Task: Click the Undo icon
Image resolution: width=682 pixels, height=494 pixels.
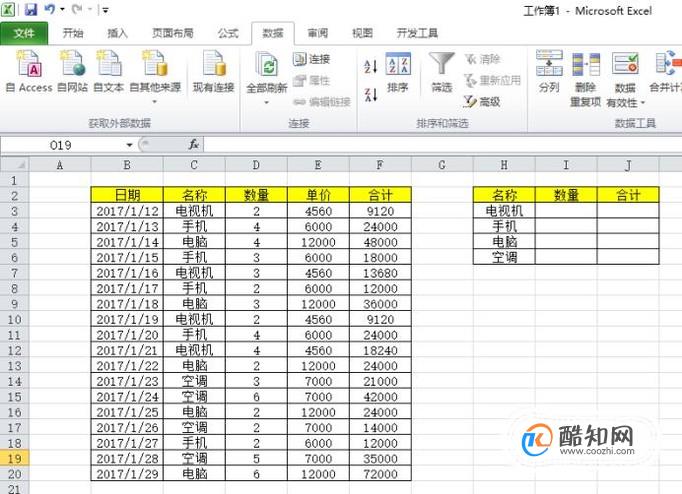Action: tap(50, 9)
